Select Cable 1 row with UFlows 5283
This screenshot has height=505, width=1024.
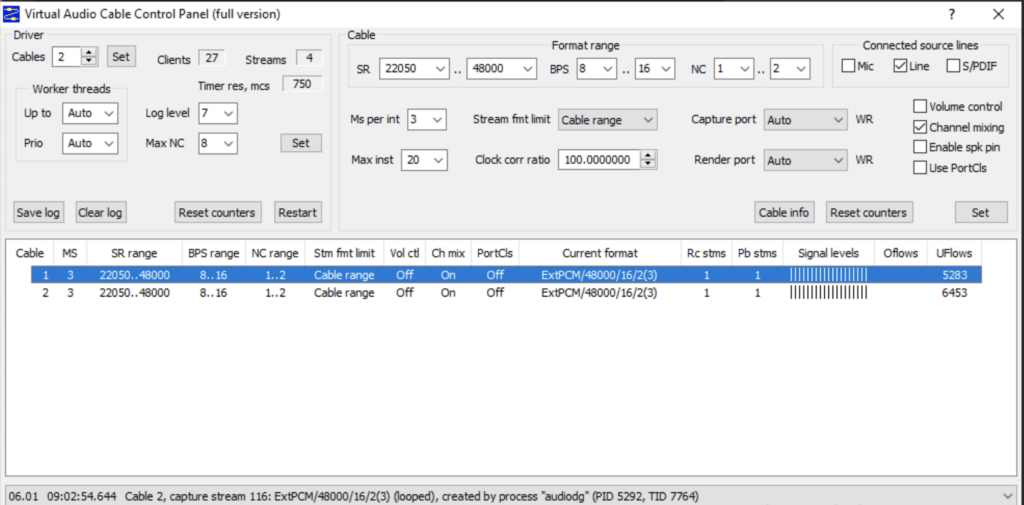tap(506, 275)
